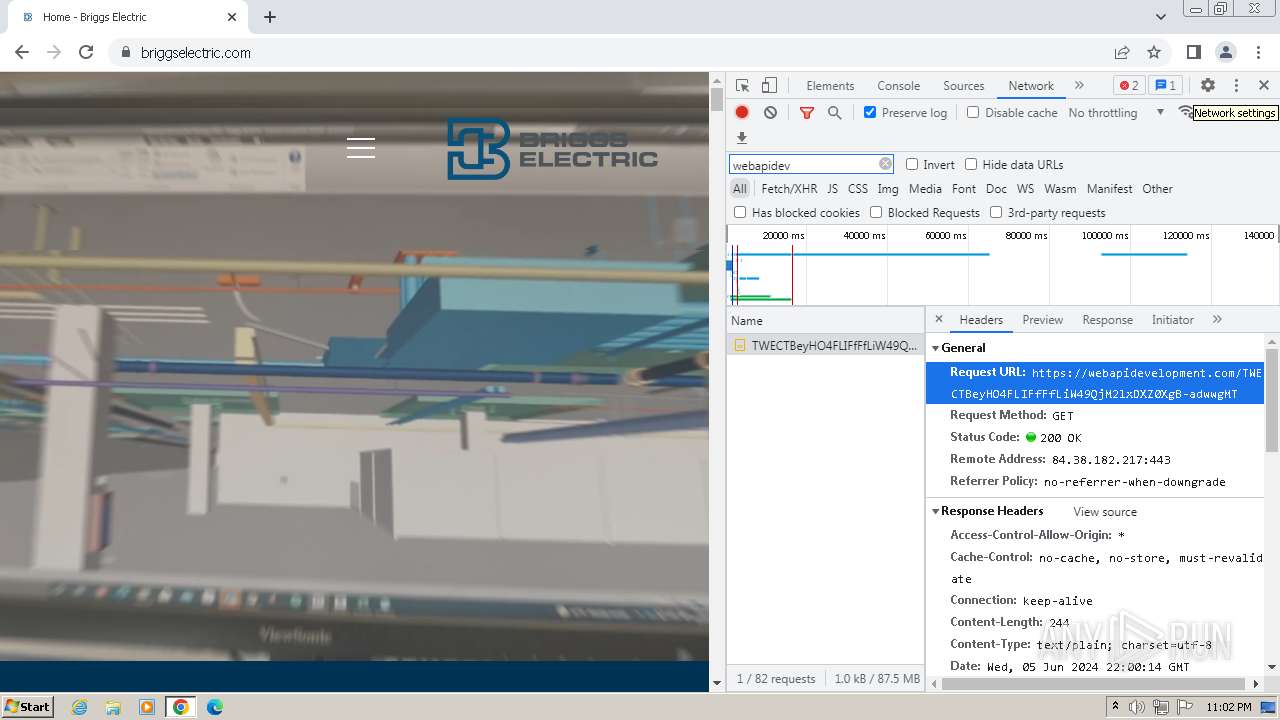Image resolution: width=1280 pixels, height=720 pixels.
Task: Open the tab search dropdown arrow
Action: coord(1161,17)
